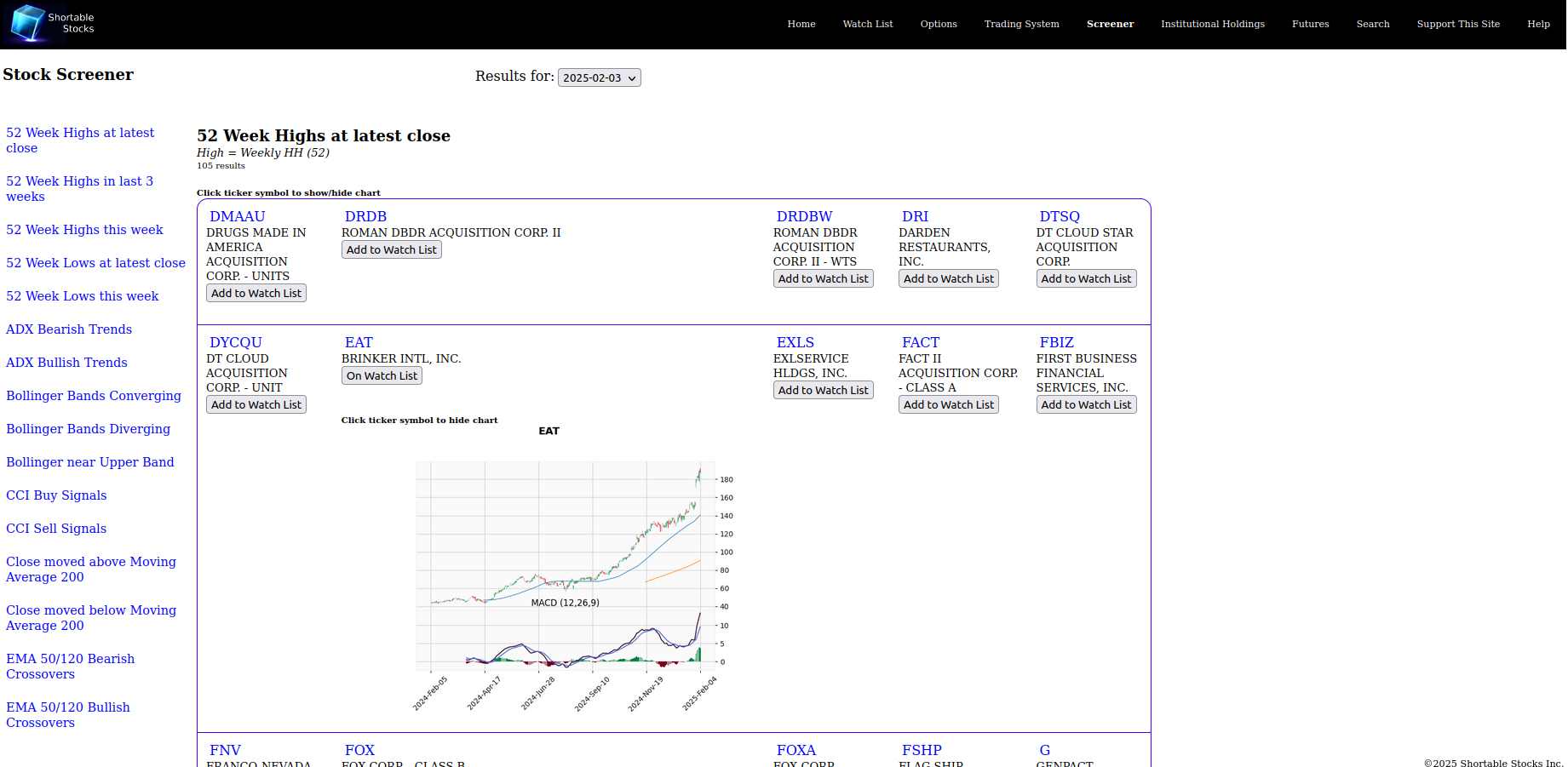1568x767 pixels.
Task: Click Support This Site link
Action: tap(1457, 24)
